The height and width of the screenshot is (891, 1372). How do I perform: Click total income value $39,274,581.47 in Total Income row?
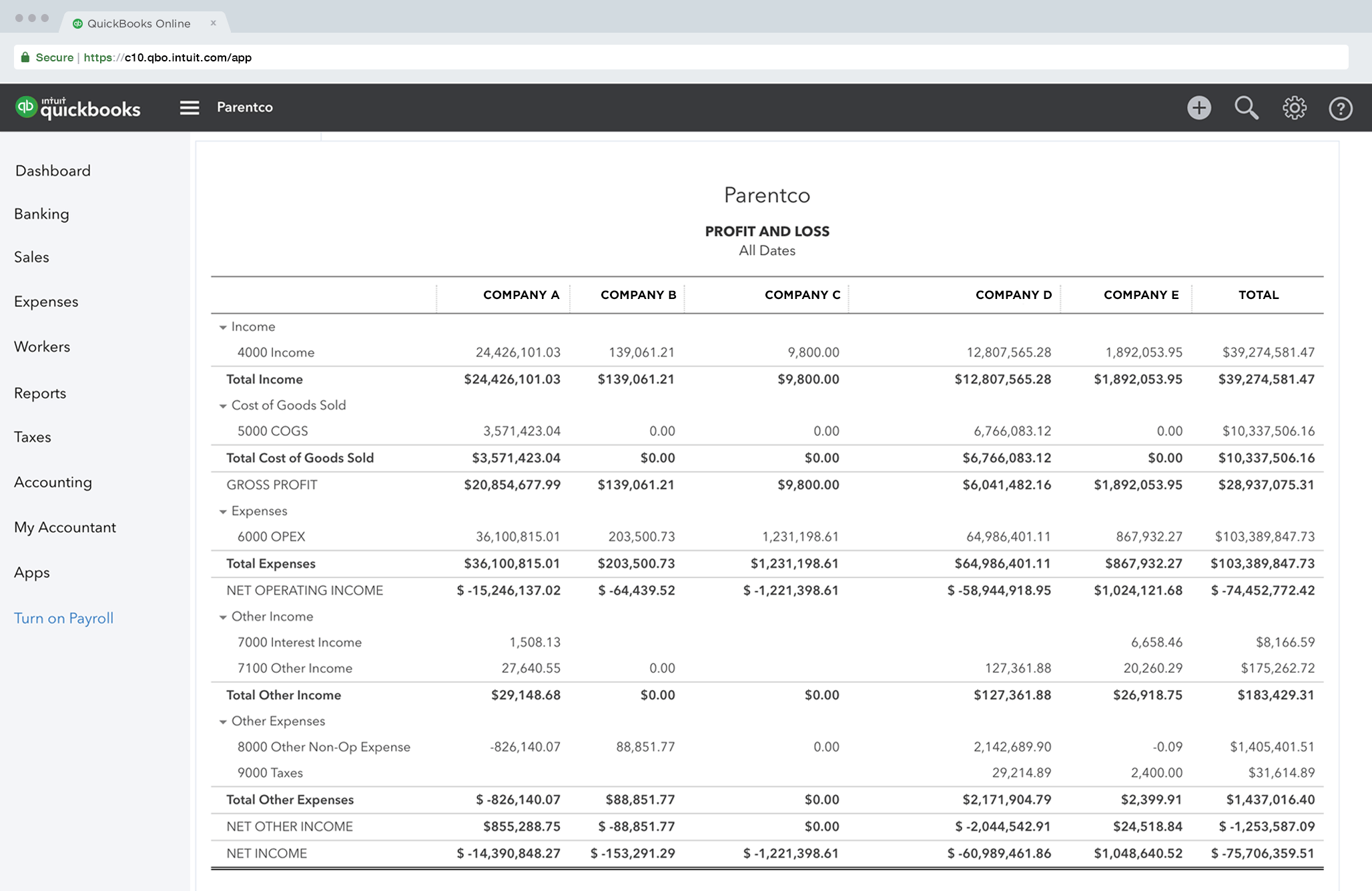tap(1266, 379)
